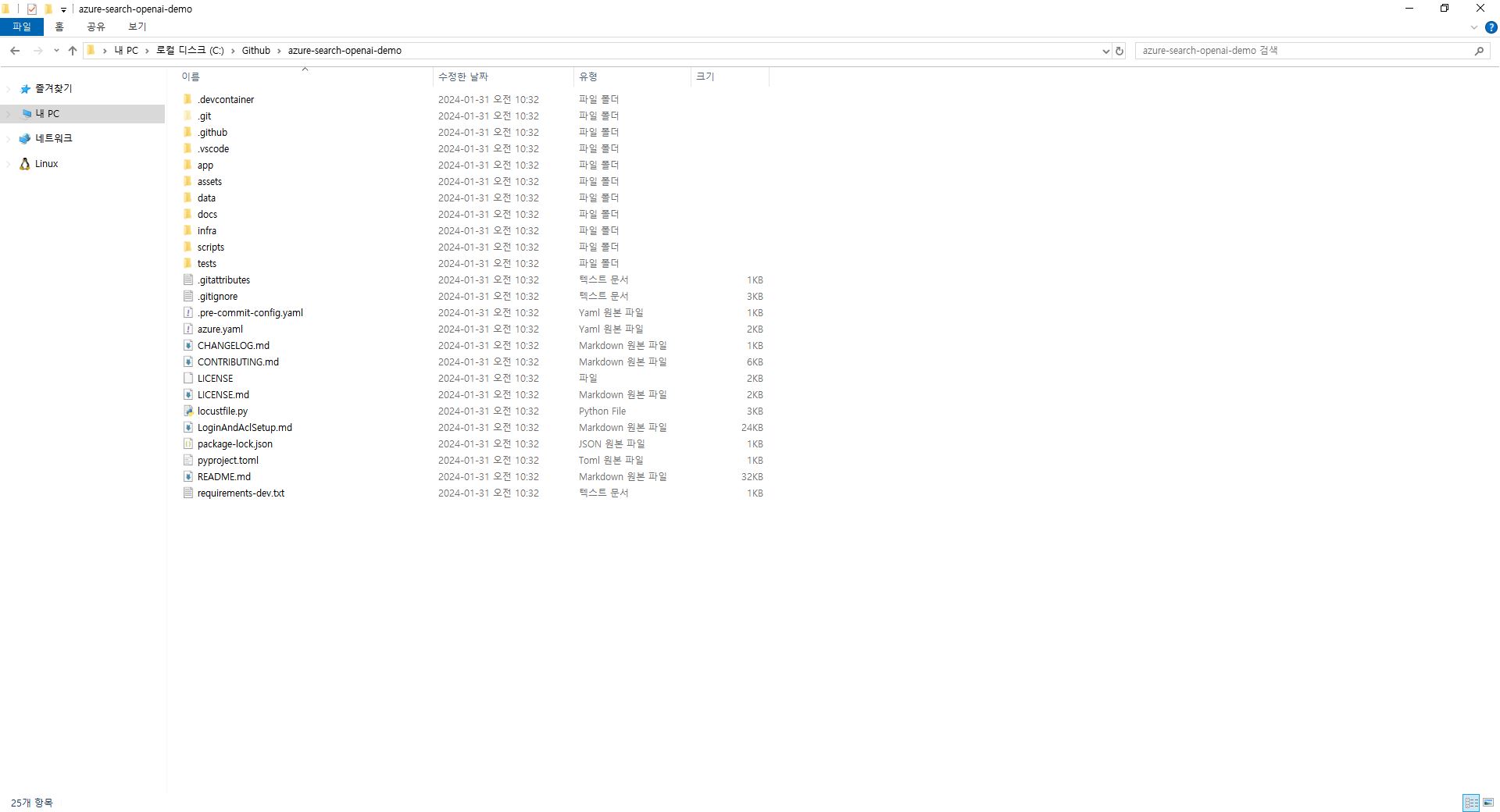The width and height of the screenshot is (1500, 812).
Task: Click the Up one level arrow
Action: point(73,51)
